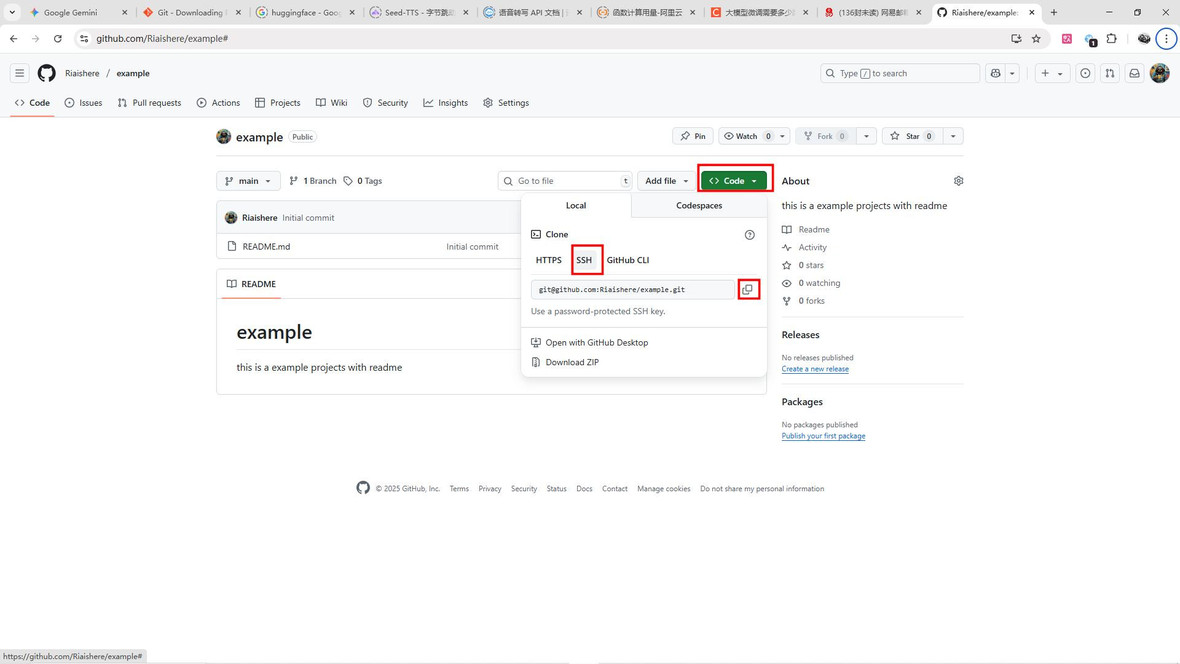Click the SSH clone URL text field
Screen dimensions: 1180x664
click(x=633, y=289)
